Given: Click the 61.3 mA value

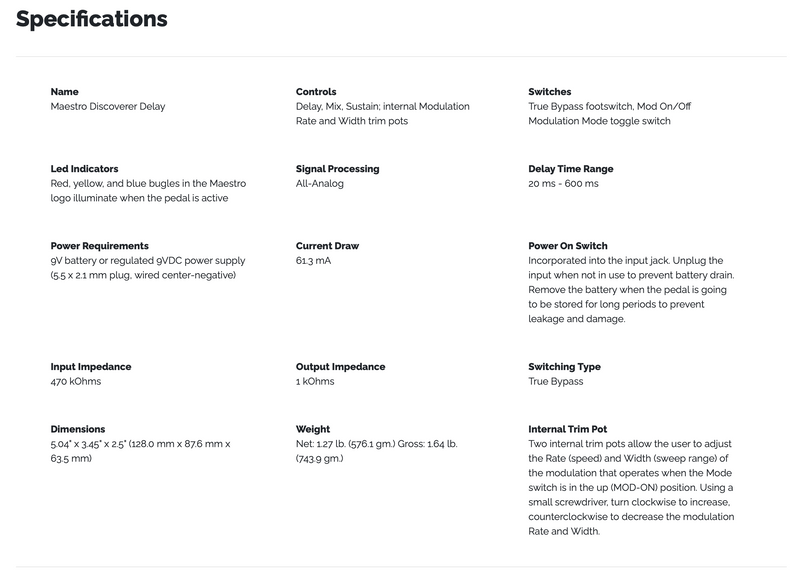Looking at the screenshot, I should [315, 261].
